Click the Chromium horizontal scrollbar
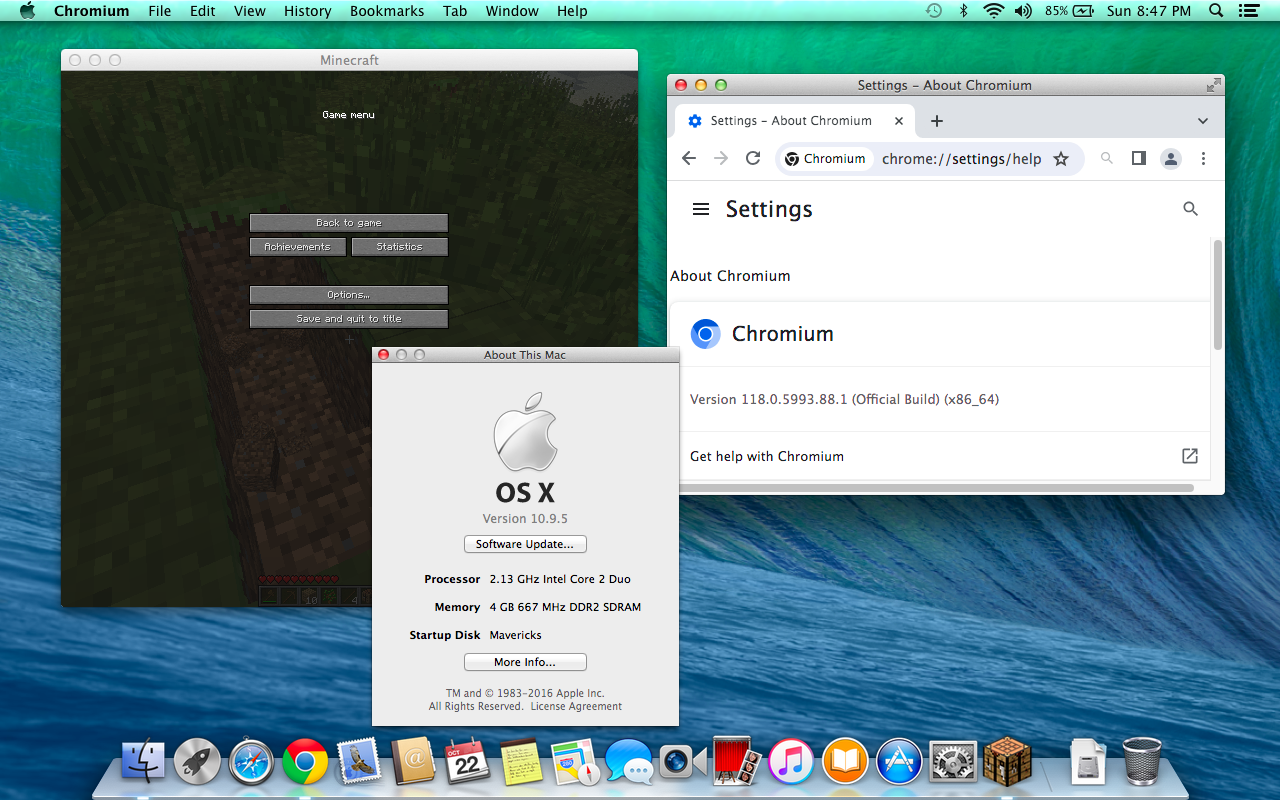Image resolution: width=1280 pixels, height=800 pixels. coord(936,488)
